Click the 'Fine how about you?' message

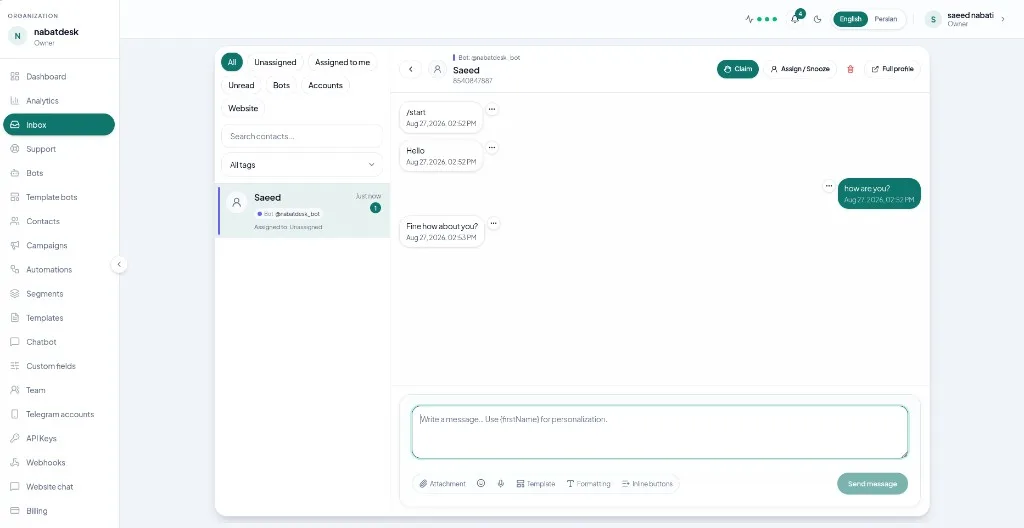coord(442,231)
